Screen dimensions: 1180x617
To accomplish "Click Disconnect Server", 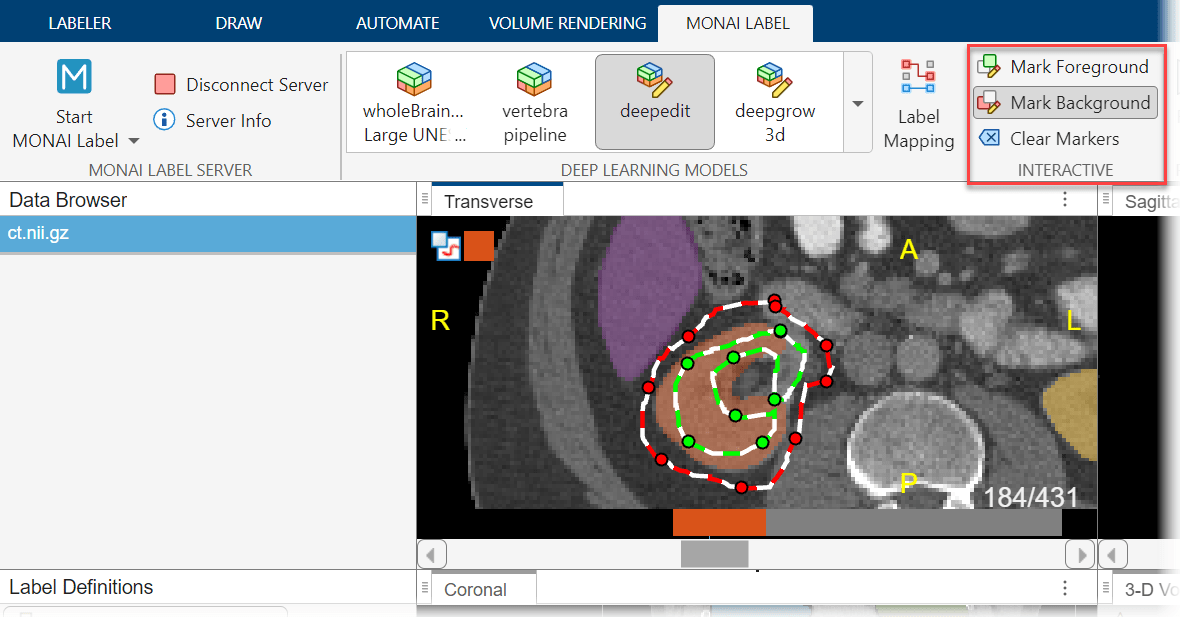I will [240, 85].
